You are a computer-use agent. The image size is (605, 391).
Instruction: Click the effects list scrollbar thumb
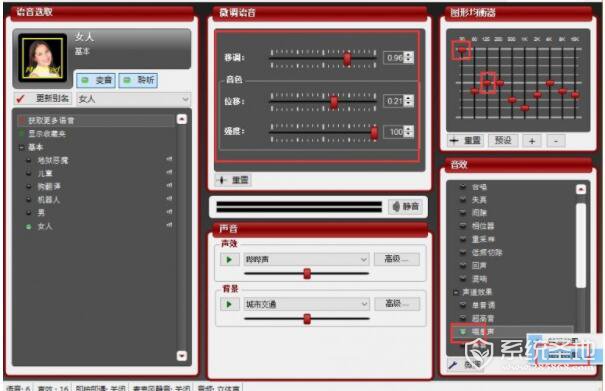tap(581, 245)
